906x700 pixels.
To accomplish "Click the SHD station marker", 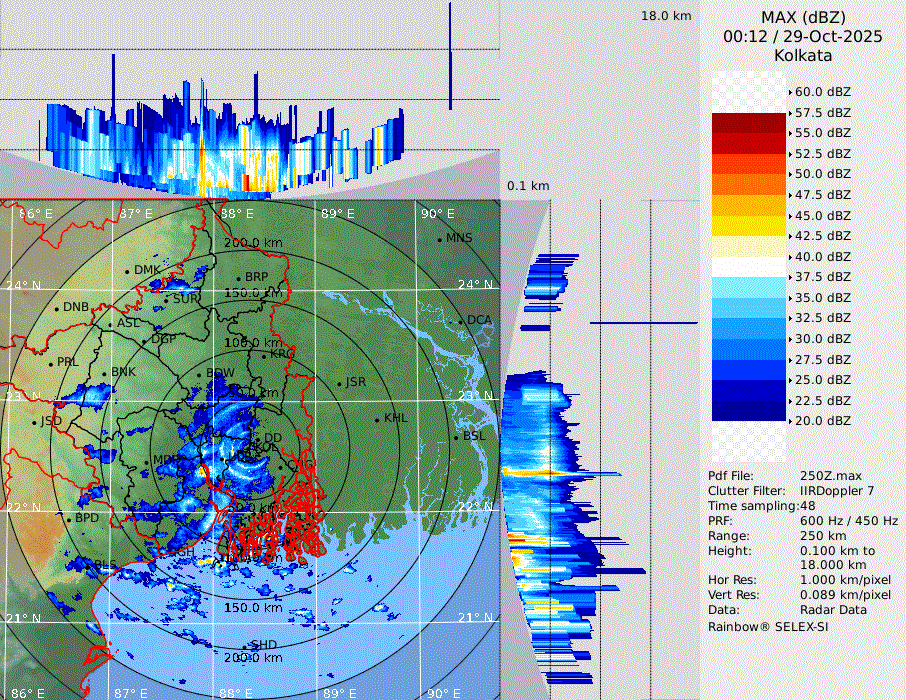I will tap(246, 646).
